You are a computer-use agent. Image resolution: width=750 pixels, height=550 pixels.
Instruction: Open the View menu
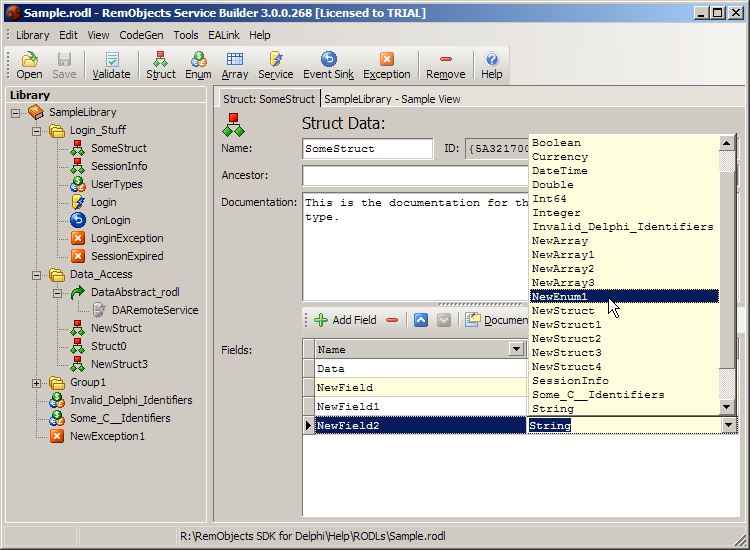click(98, 35)
